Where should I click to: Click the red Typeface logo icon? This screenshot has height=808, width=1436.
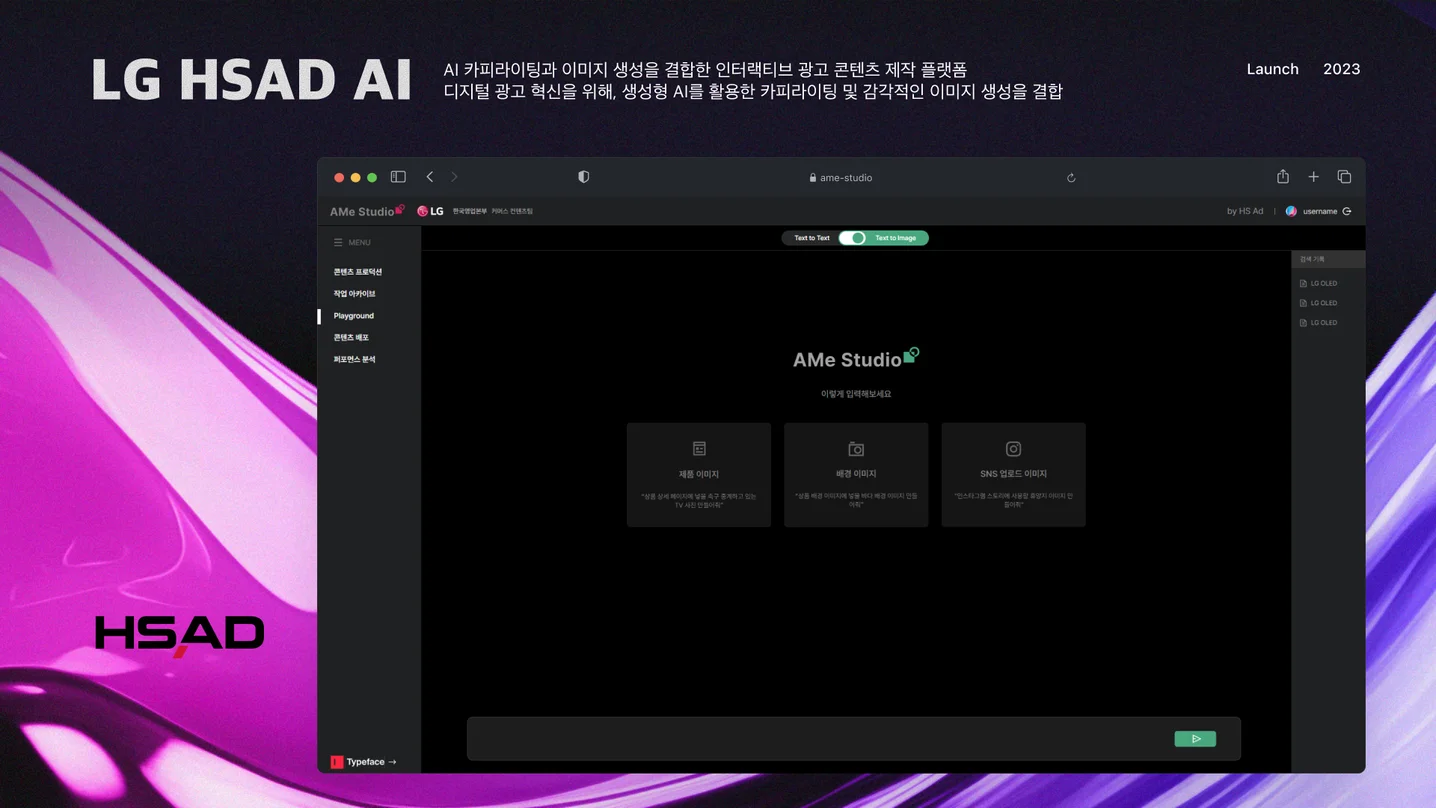[x=337, y=762]
